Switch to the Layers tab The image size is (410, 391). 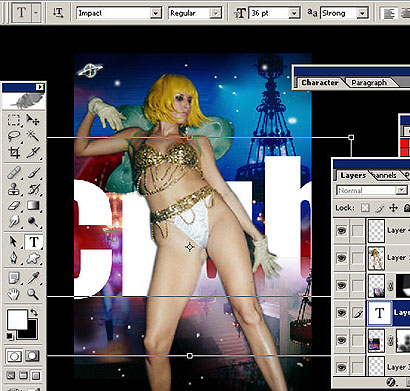(353, 175)
